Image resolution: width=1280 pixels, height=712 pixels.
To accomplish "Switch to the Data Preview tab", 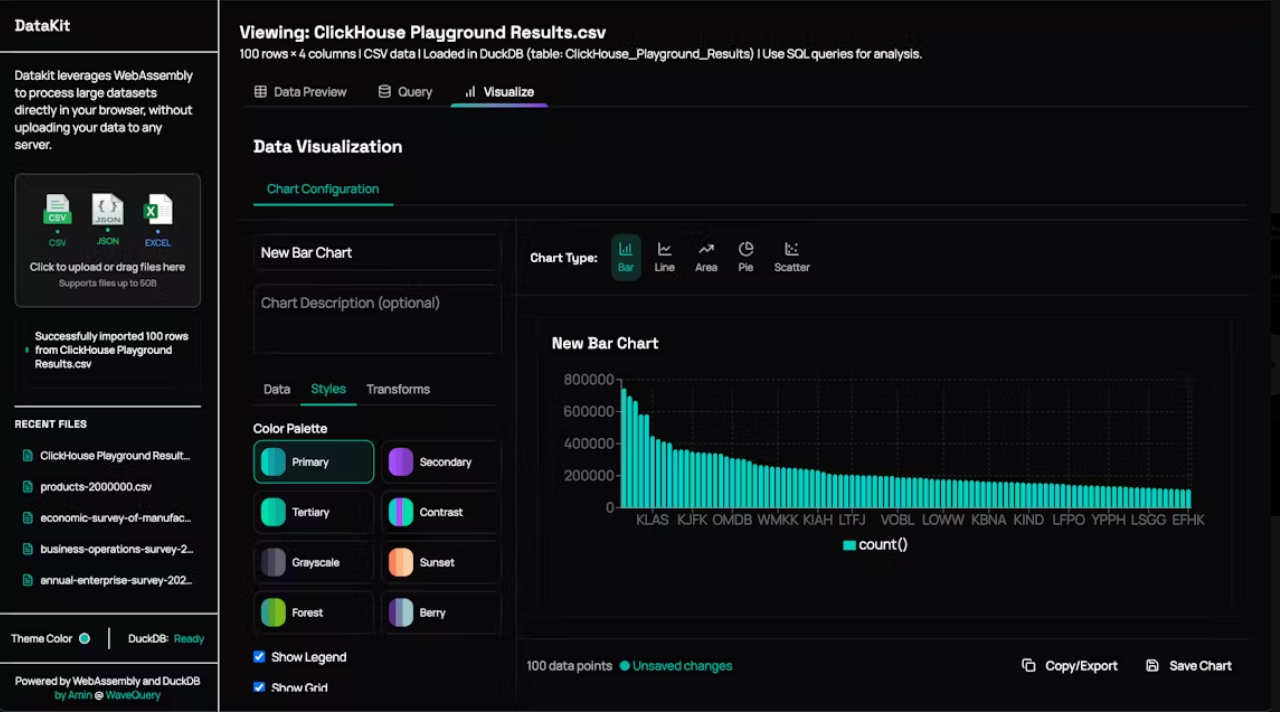I will (300, 92).
